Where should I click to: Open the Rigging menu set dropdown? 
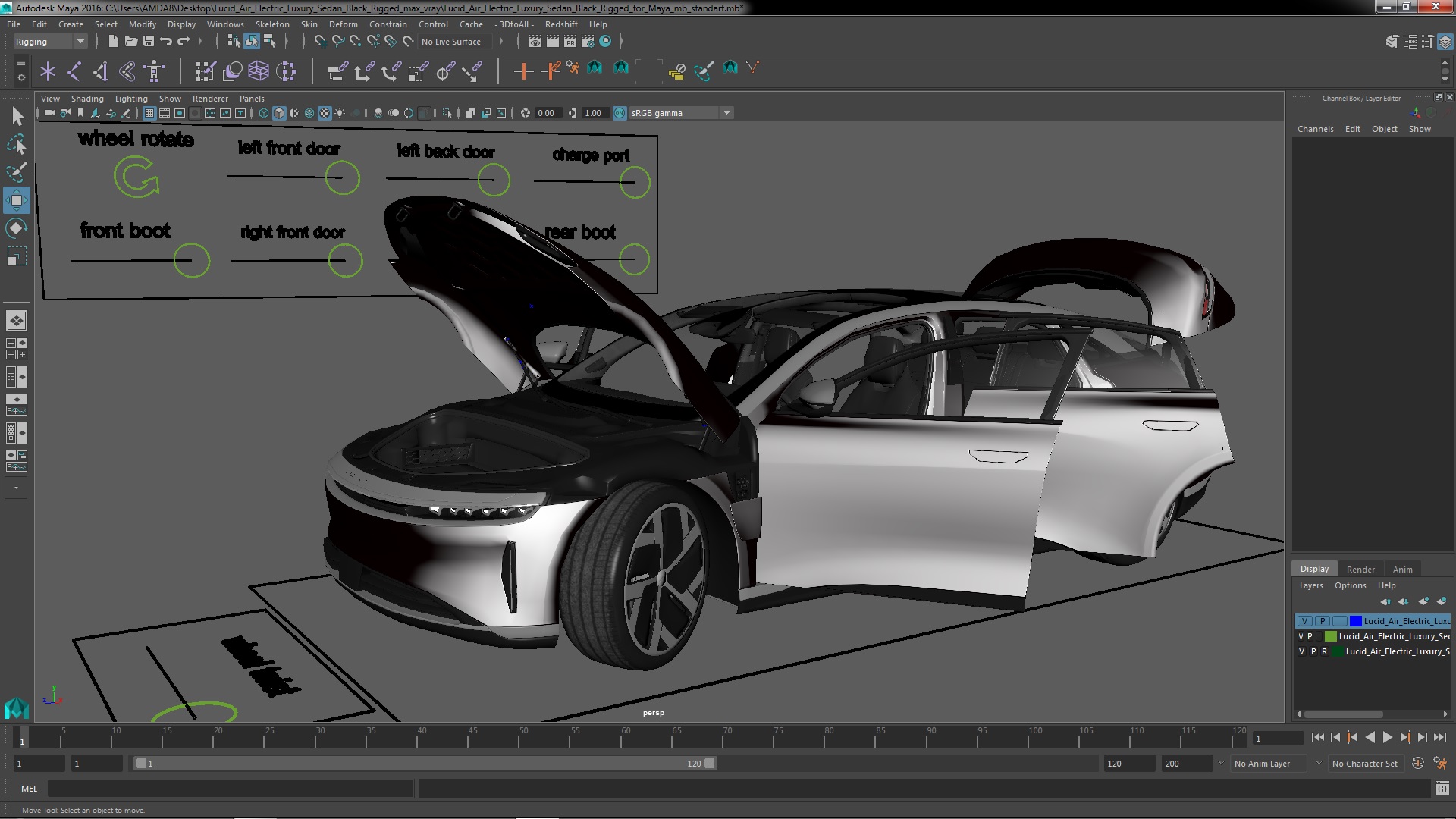click(x=49, y=42)
